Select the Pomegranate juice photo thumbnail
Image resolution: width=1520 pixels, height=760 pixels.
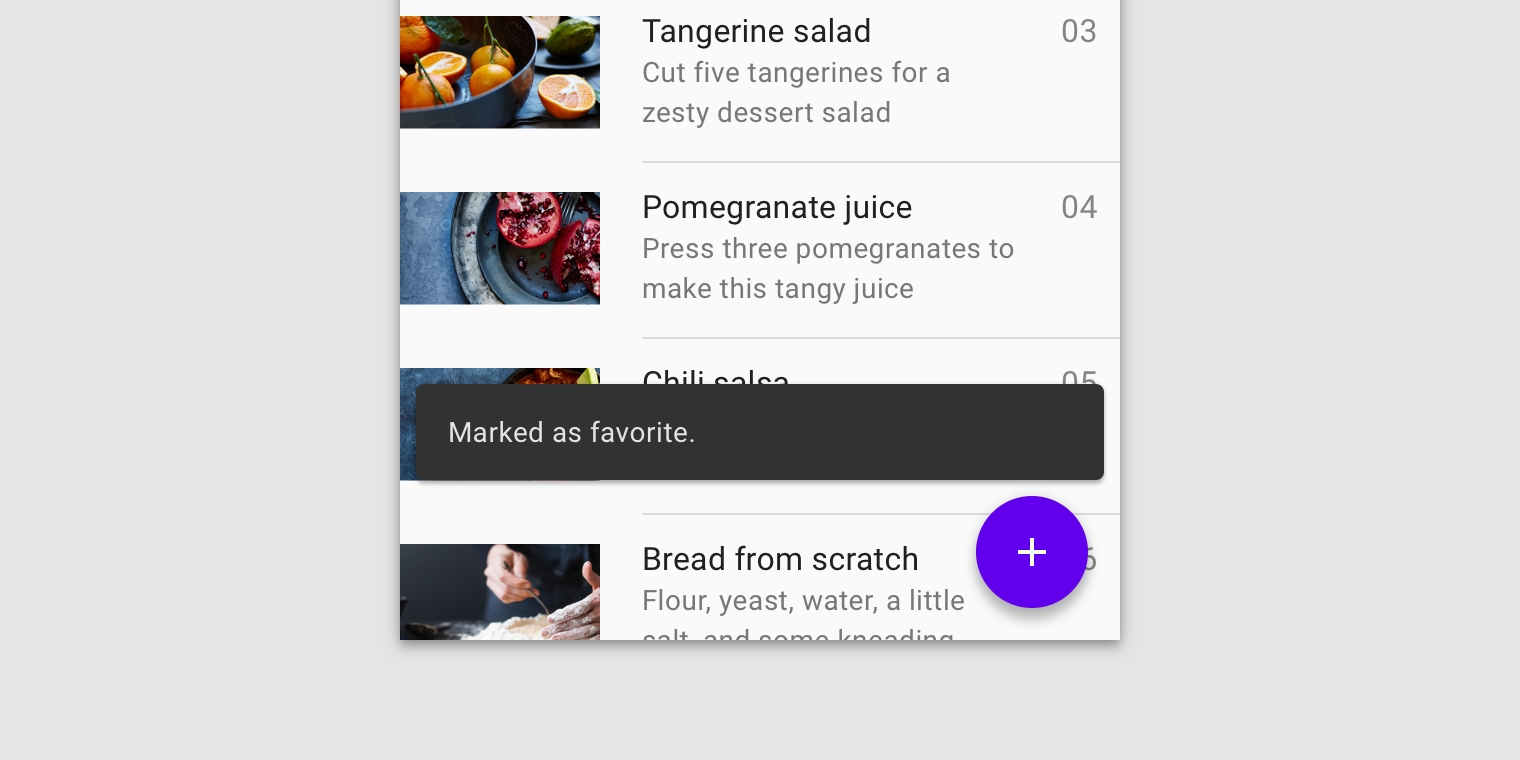point(499,248)
